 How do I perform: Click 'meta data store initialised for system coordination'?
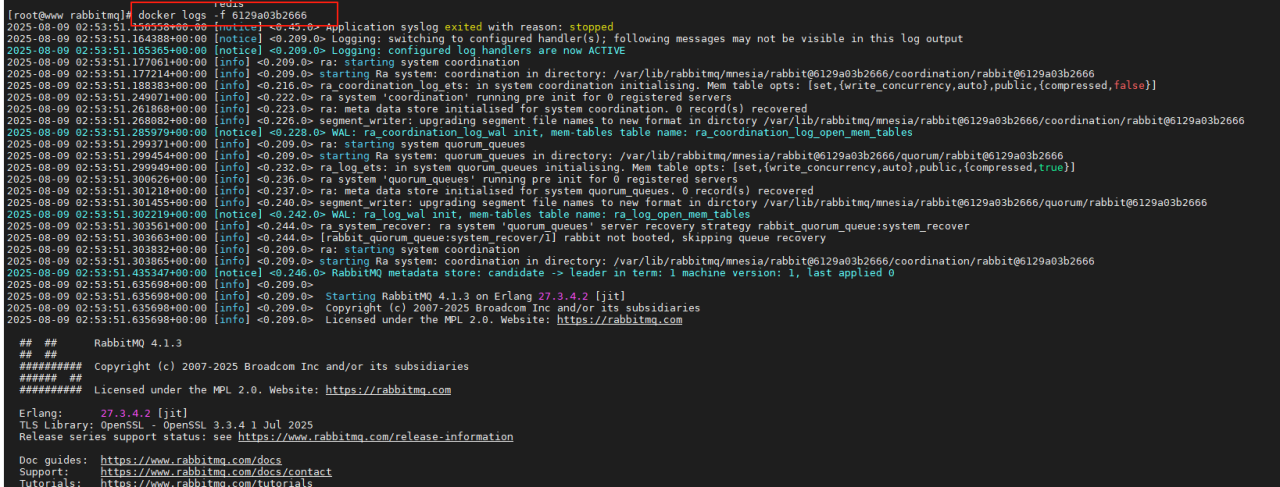(x=507, y=109)
